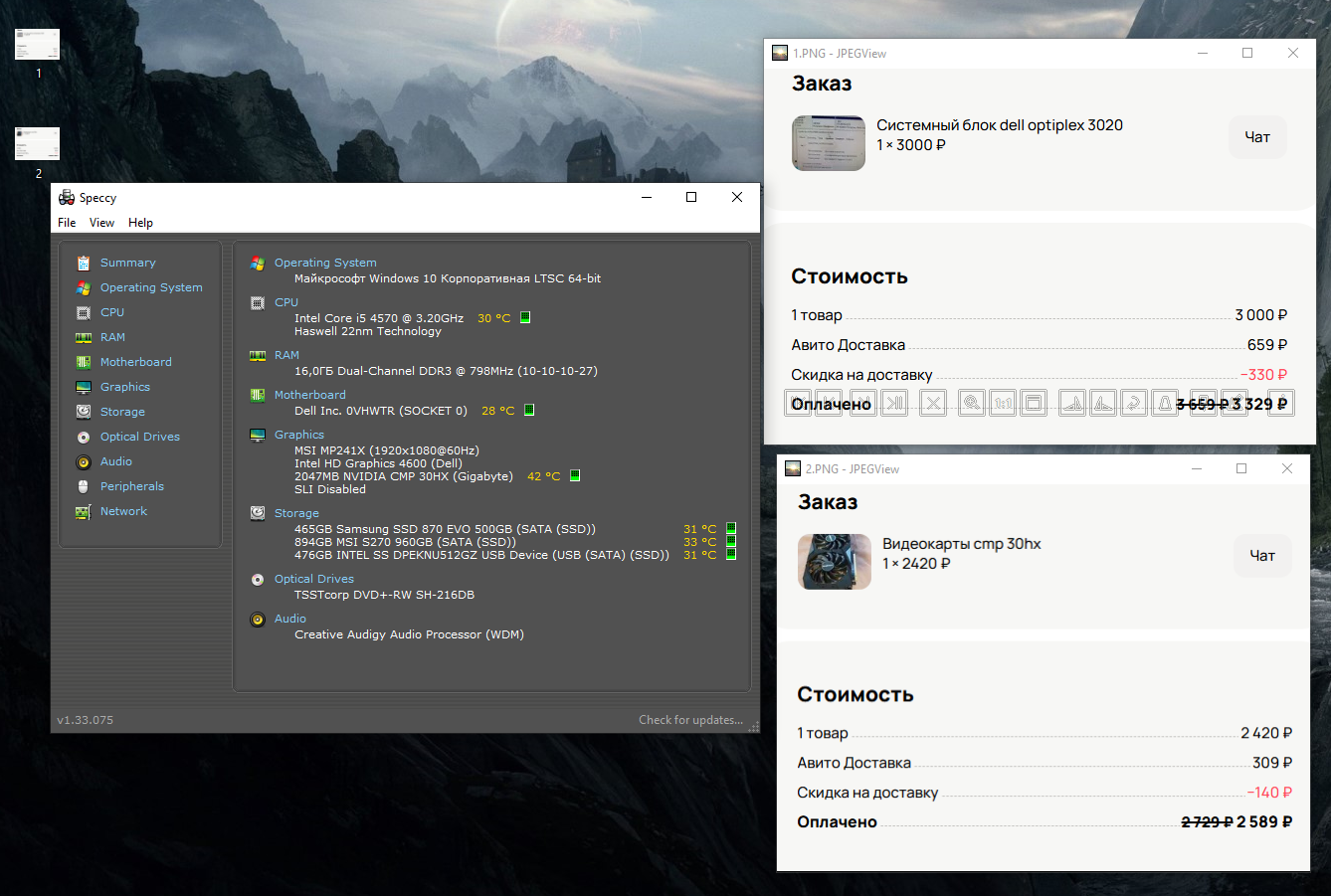Switch to Motherboard section in Speccy sidebar
The height and width of the screenshot is (896, 1331).
[x=136, y=362]
